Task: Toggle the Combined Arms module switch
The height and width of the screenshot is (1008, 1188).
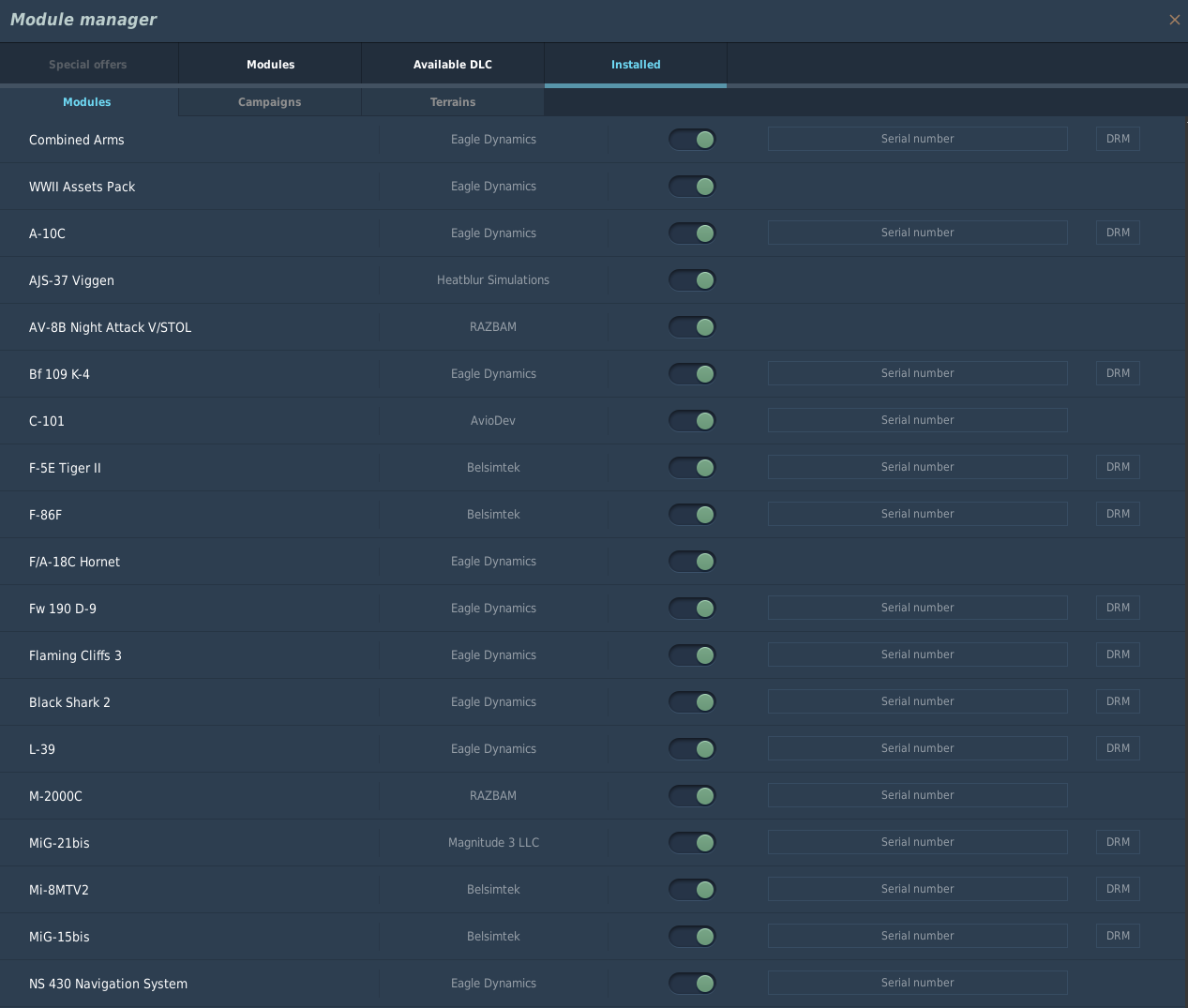Action: tap(692, 140)
